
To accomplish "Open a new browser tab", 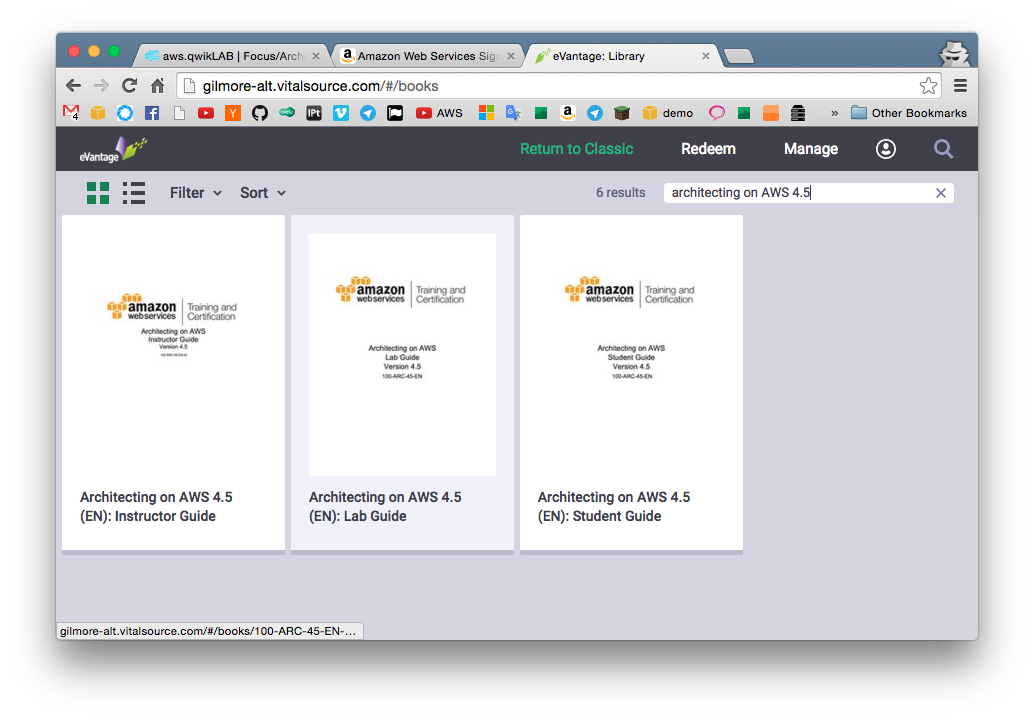I will coord(739,57).
